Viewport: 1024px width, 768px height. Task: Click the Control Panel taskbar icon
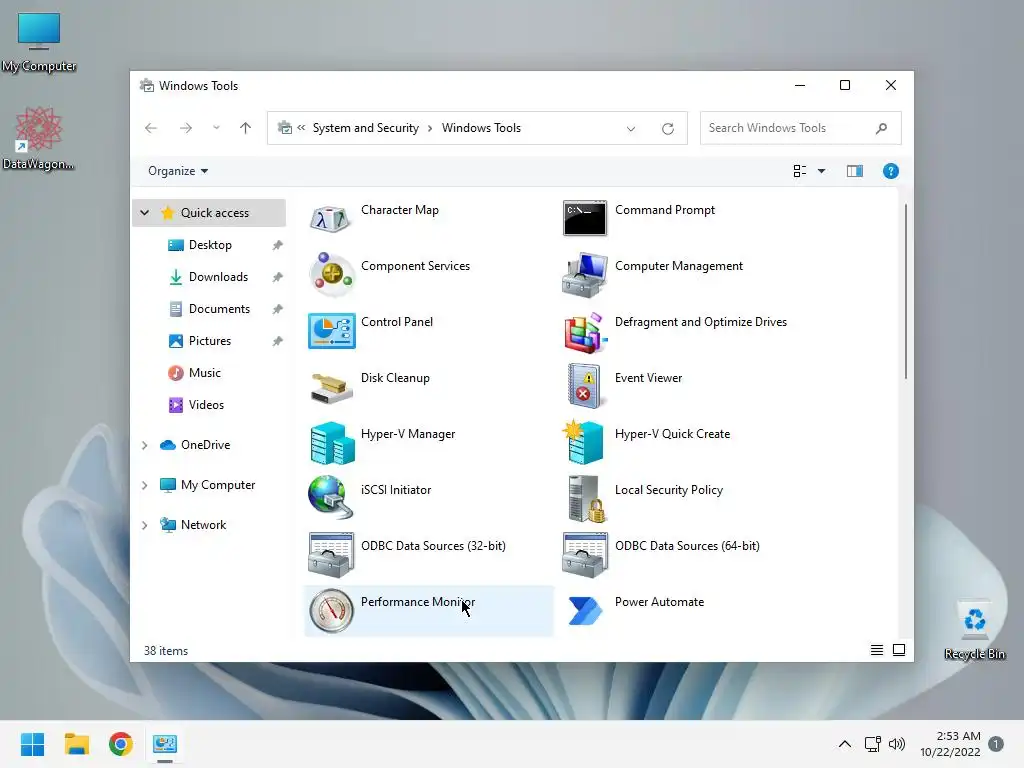165,744
